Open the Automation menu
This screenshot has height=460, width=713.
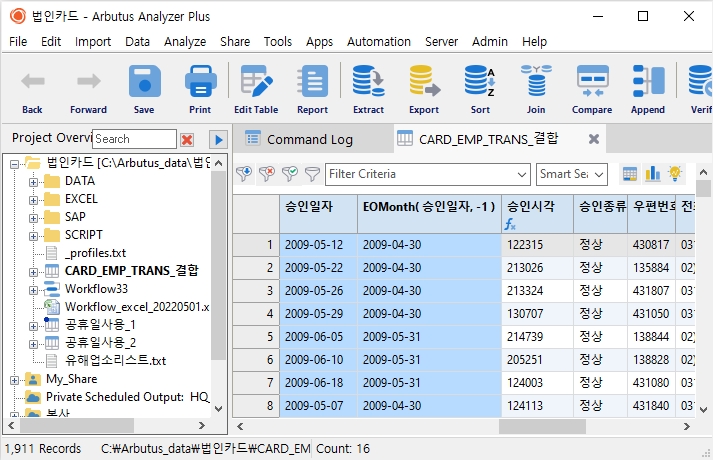[379, 41]
